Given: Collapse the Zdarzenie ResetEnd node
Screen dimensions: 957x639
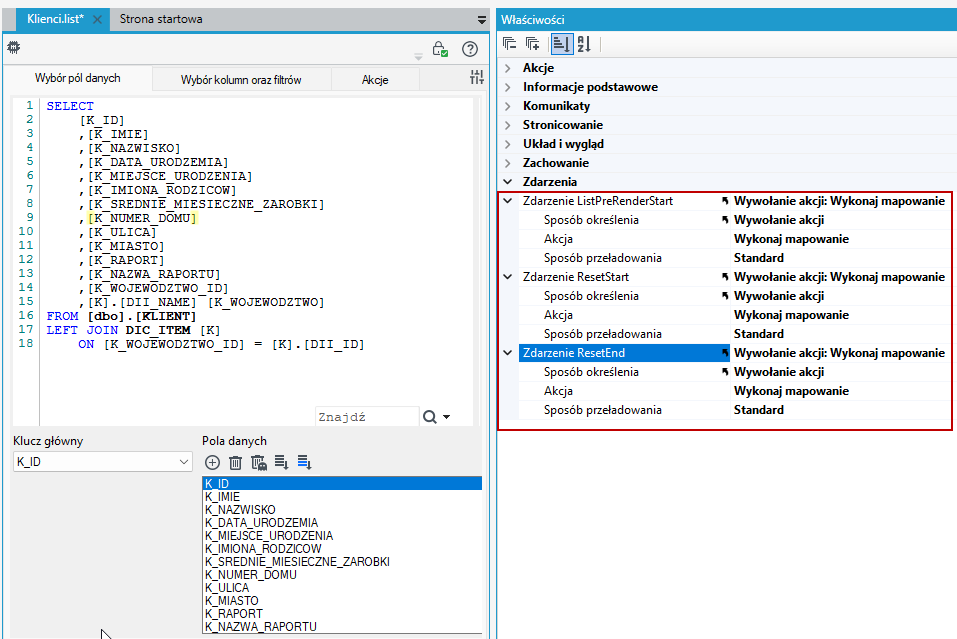Looking at the screenshot, I should tap(508, 353).
